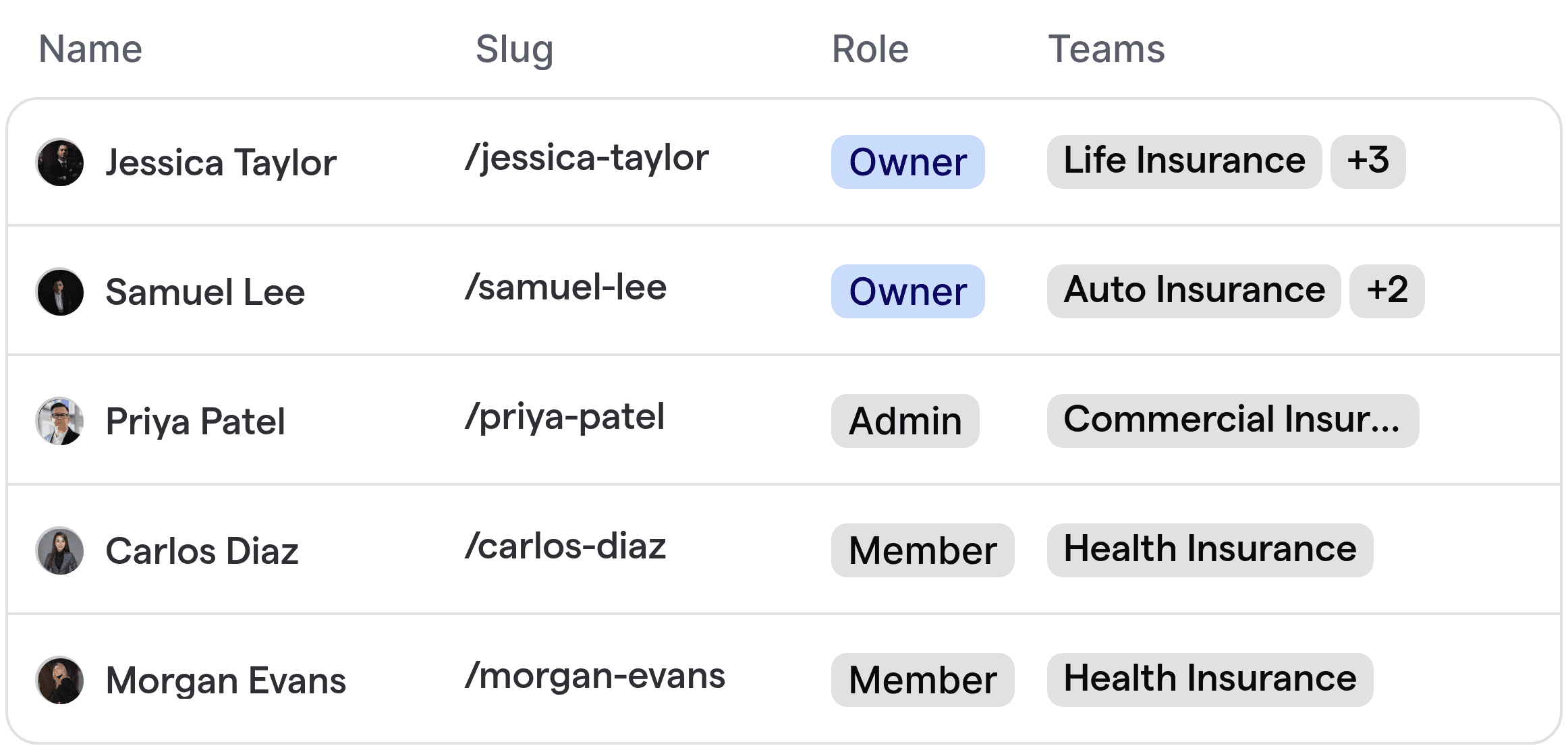Viewport: 1568px width, 750px height.
Task: Expand the +2 teams badge for Samuel Lee
Action: 1387,291
